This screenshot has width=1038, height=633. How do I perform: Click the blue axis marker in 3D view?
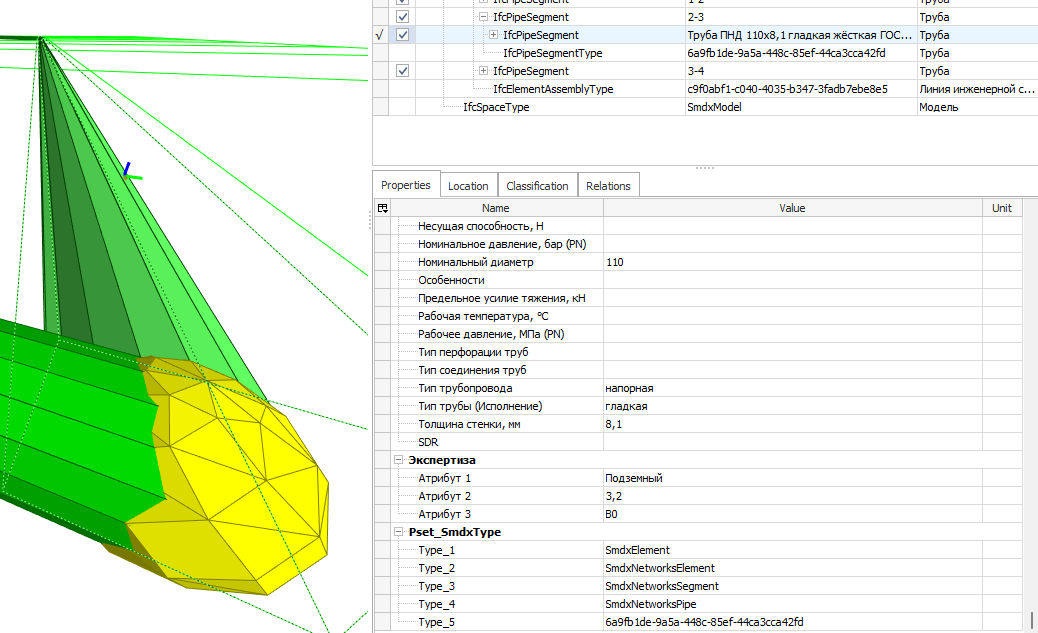coord(127,169)
